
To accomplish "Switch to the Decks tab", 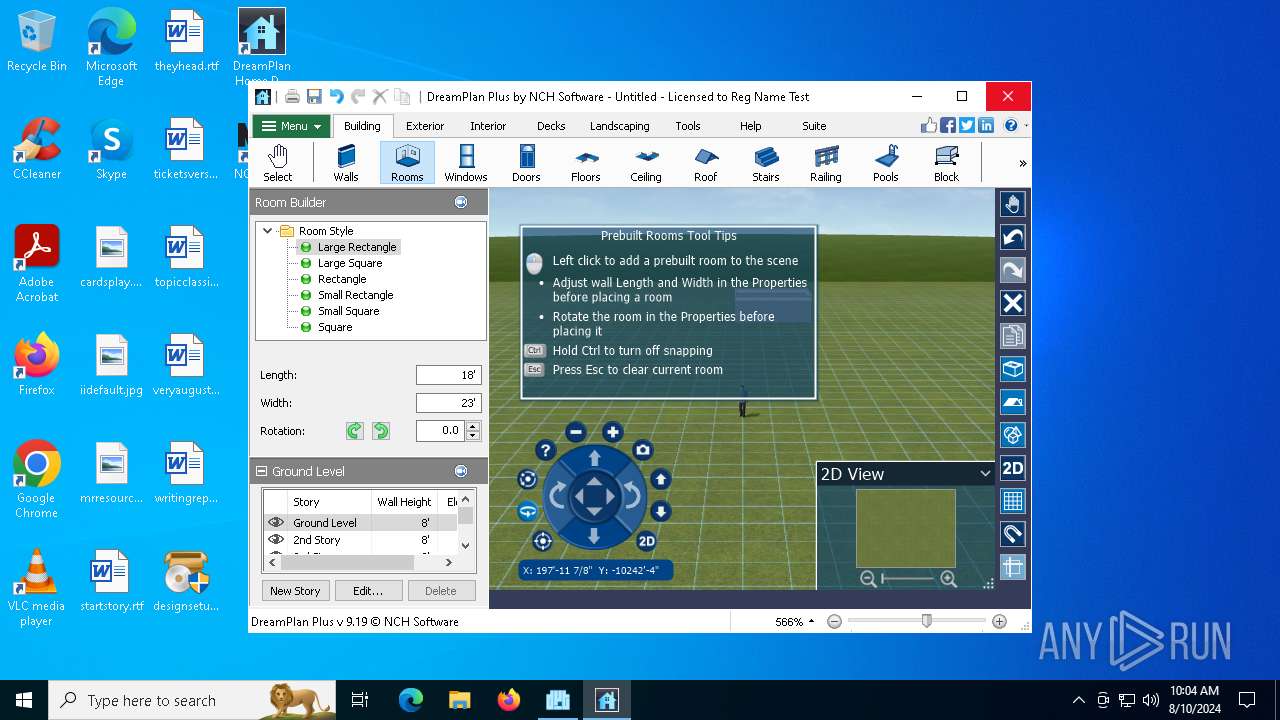I will 551,126.
